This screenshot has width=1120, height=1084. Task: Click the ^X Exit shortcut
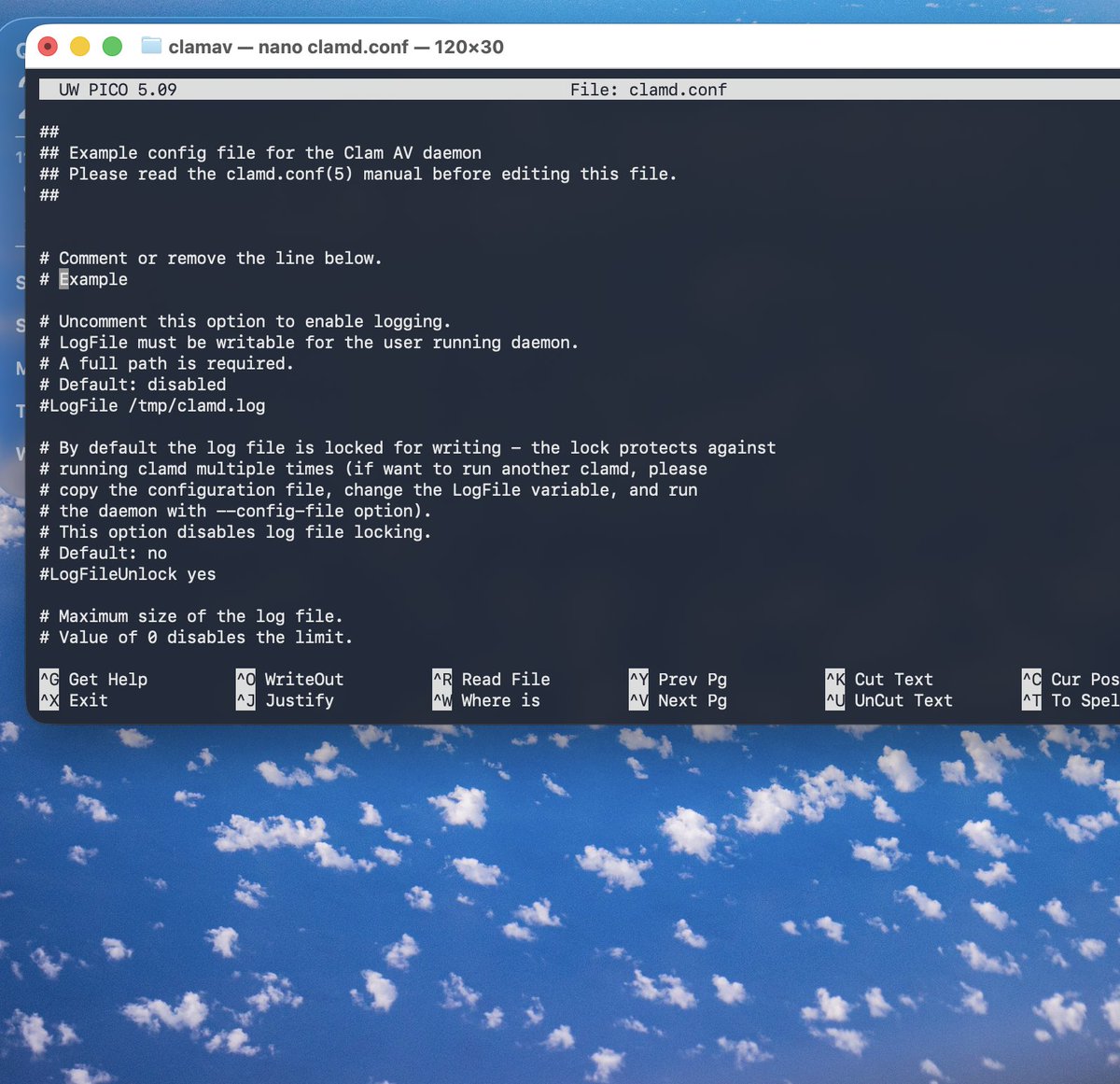point(74,700)
